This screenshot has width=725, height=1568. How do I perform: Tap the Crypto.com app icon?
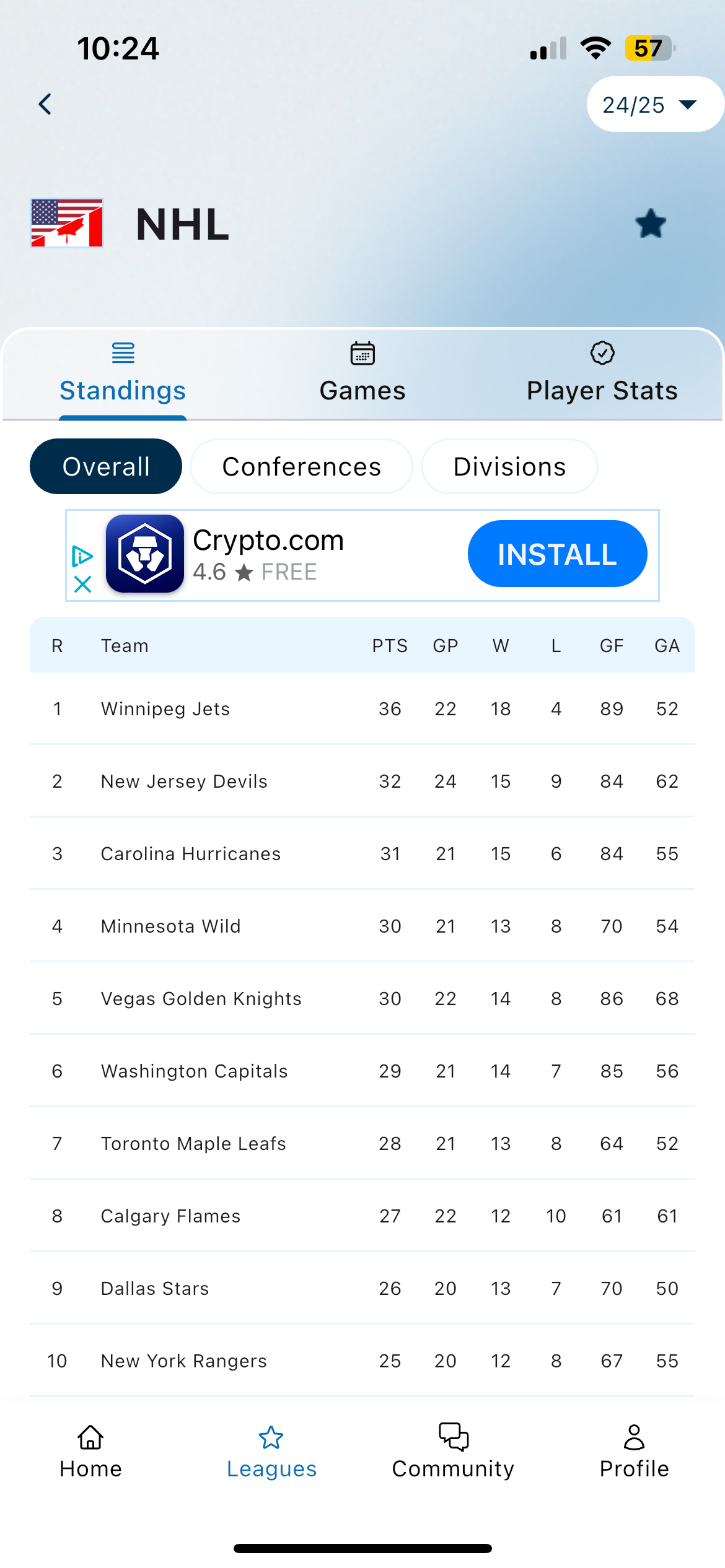click(145, 554)
